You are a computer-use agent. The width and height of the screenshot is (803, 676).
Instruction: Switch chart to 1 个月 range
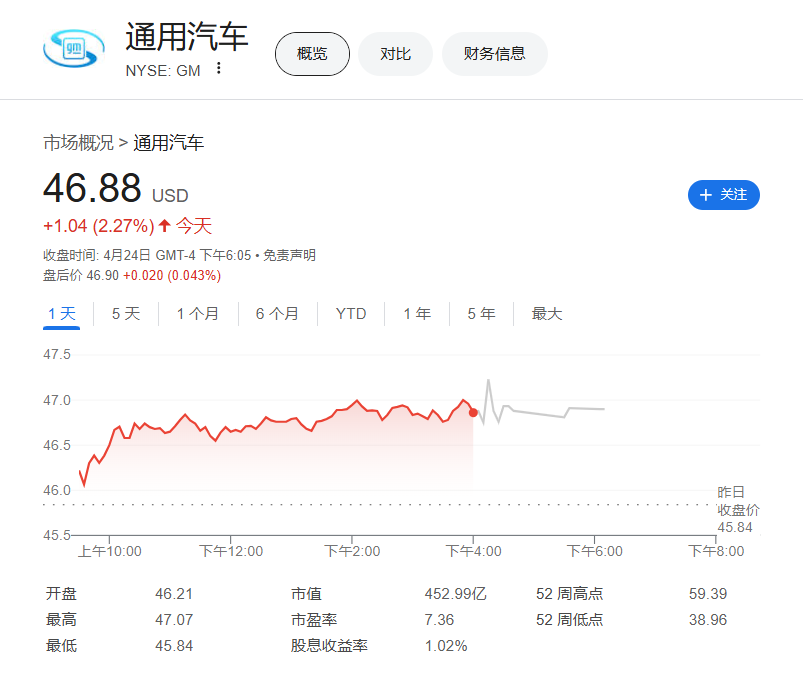pyautogui.click(x=198, y=314)
